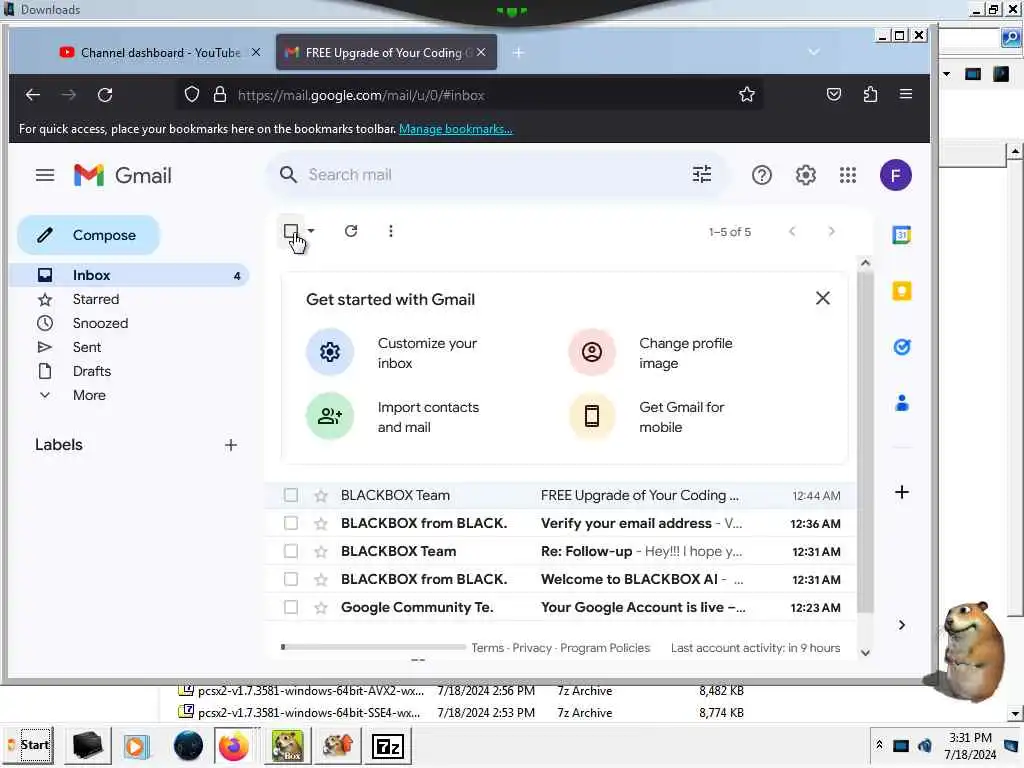Screen dimensions: 1024x768
Task: Select the Welcome to BLACKBOX AI checkbox
Action: (x=291, y=579)
